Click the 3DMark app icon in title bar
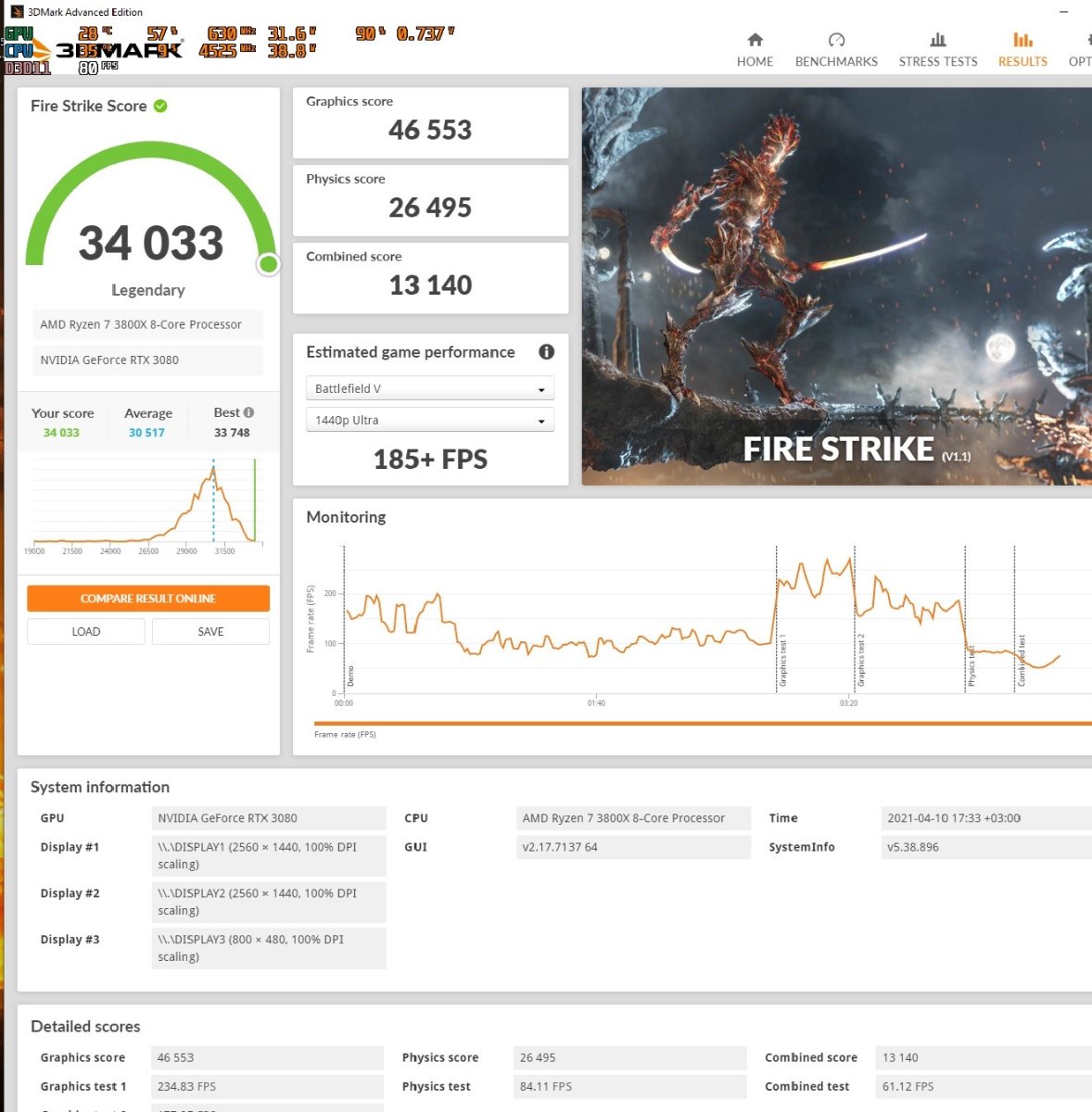 point(16,12)
